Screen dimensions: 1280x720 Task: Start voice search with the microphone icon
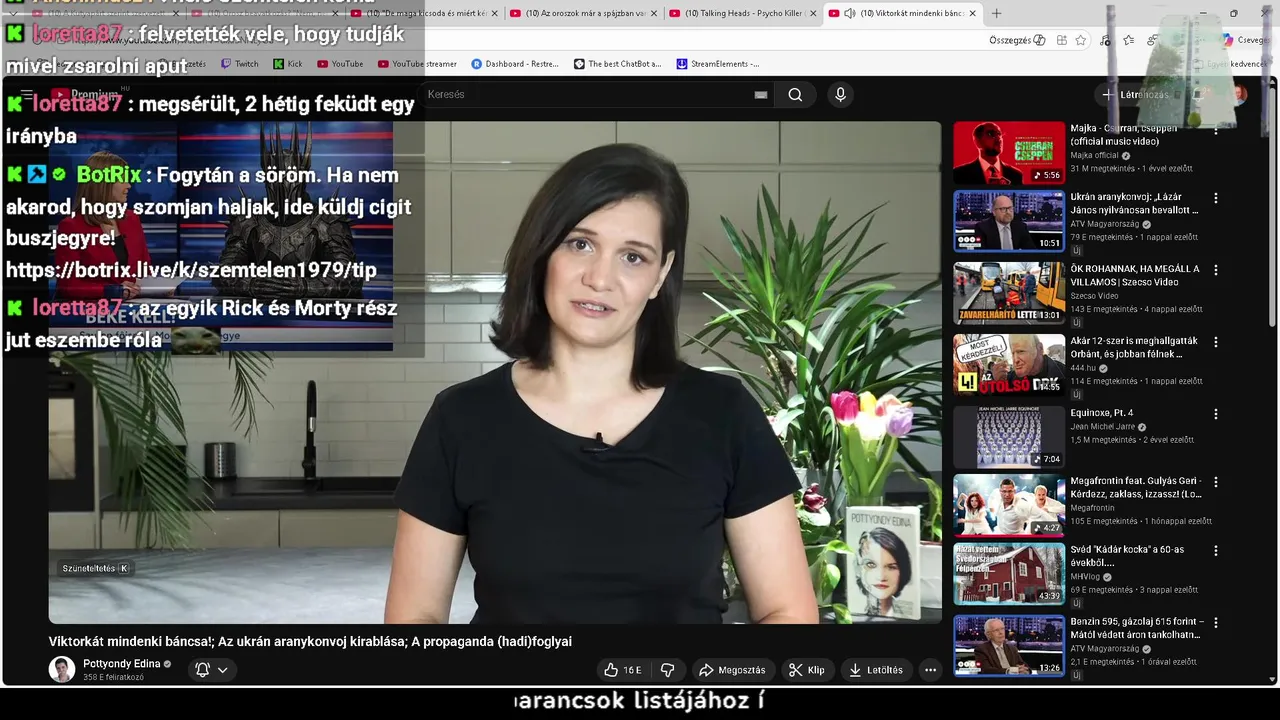coord(840,95)
